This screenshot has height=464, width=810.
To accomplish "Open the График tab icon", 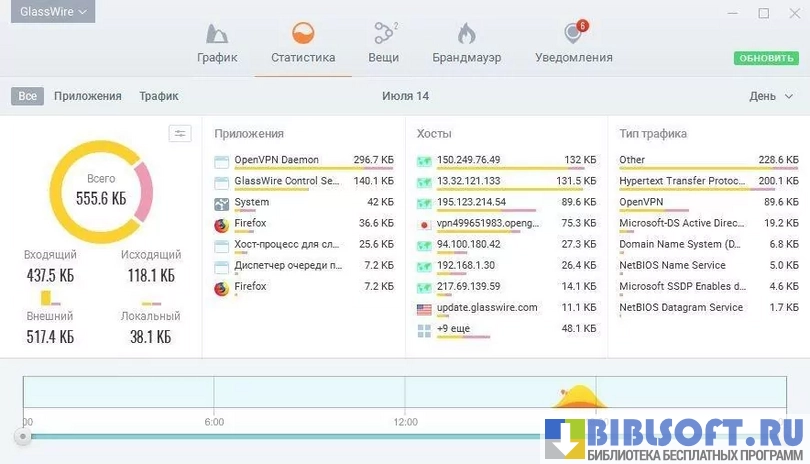I will [217, 35].
